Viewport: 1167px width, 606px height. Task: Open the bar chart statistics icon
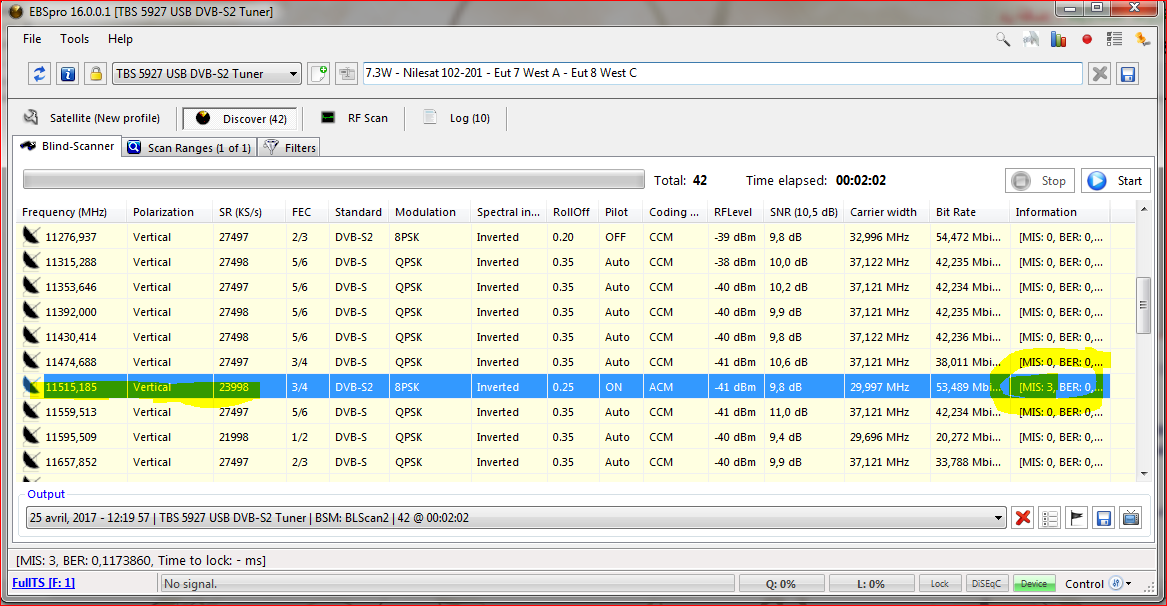pos(1059,39)
